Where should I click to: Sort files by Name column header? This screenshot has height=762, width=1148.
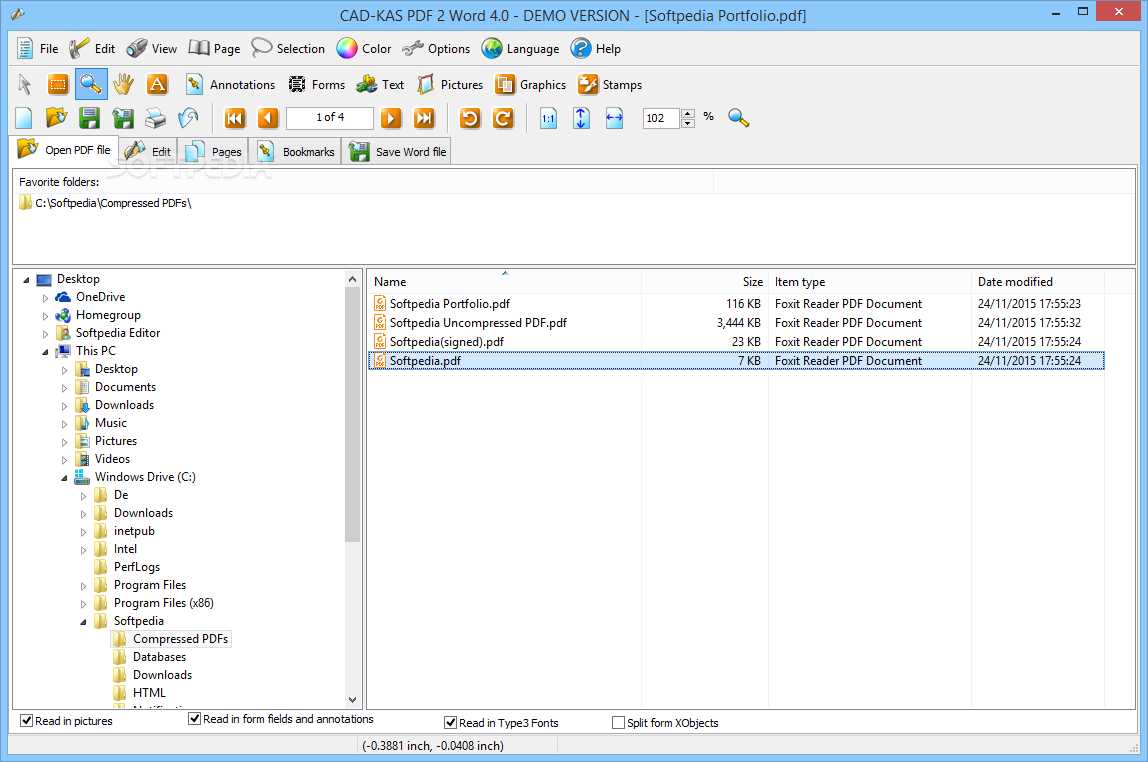(x=504, y=282)
